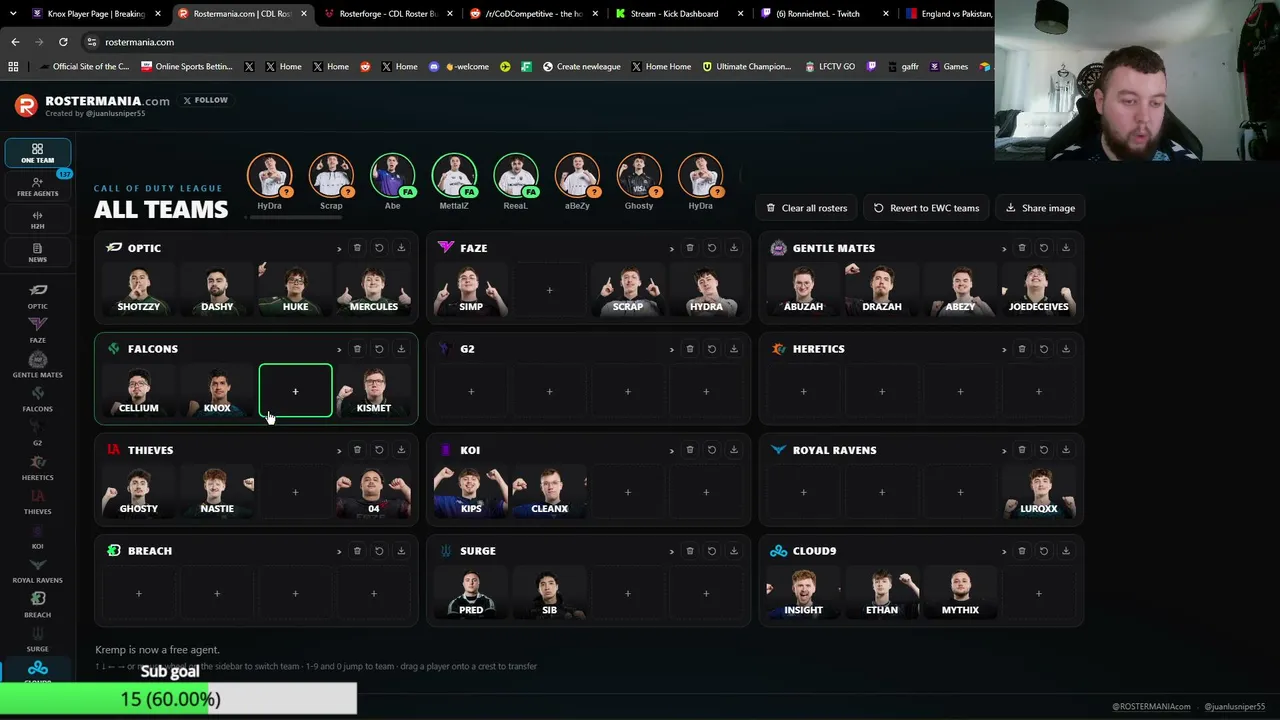Open the Cloud9 card chevron

(1004, 551)
